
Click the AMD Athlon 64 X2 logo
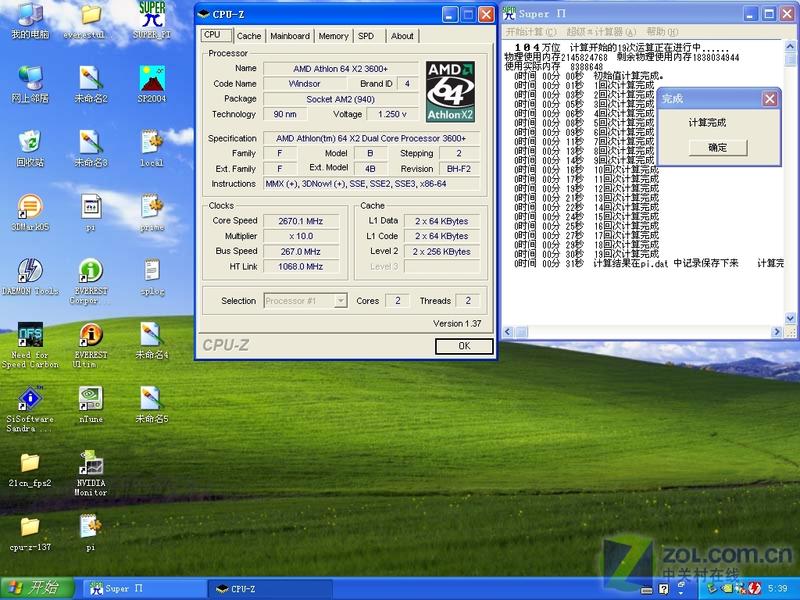[x=451, y=92]
